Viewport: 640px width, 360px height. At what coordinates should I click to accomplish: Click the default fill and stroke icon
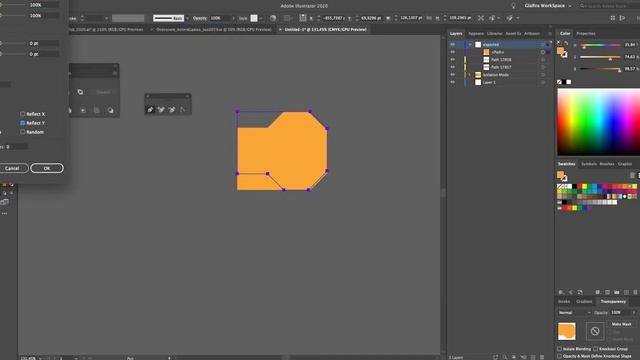[x=559, y=43]
